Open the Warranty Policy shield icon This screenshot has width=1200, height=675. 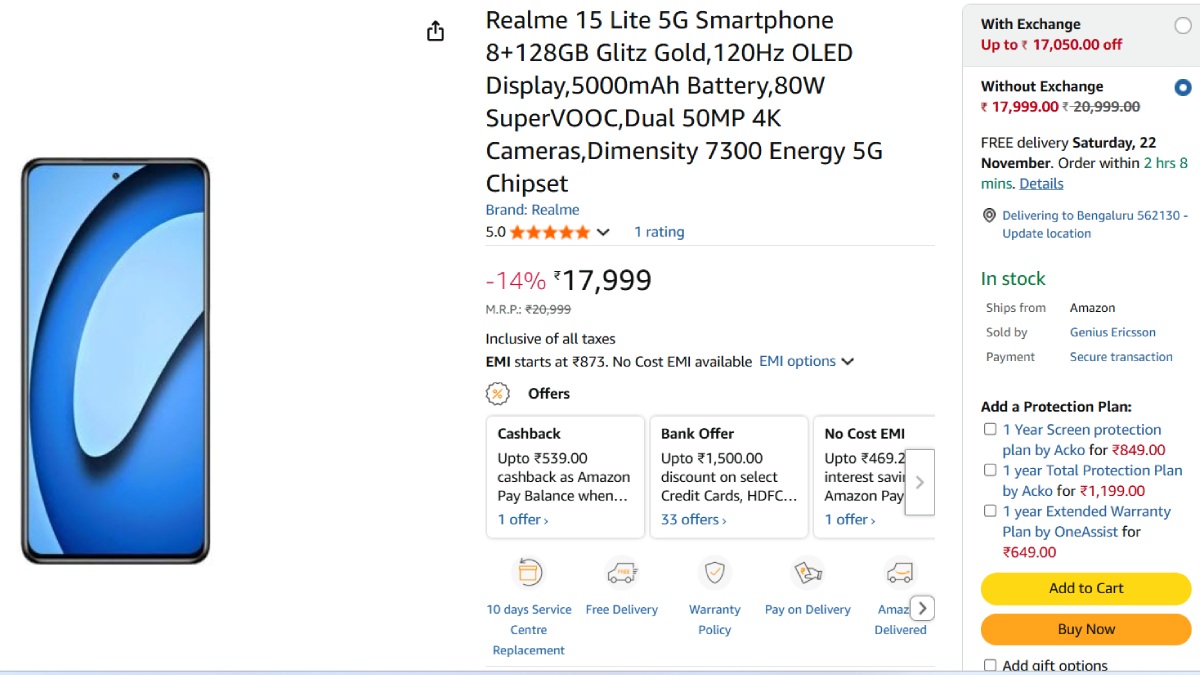click(x=714, y=573)
